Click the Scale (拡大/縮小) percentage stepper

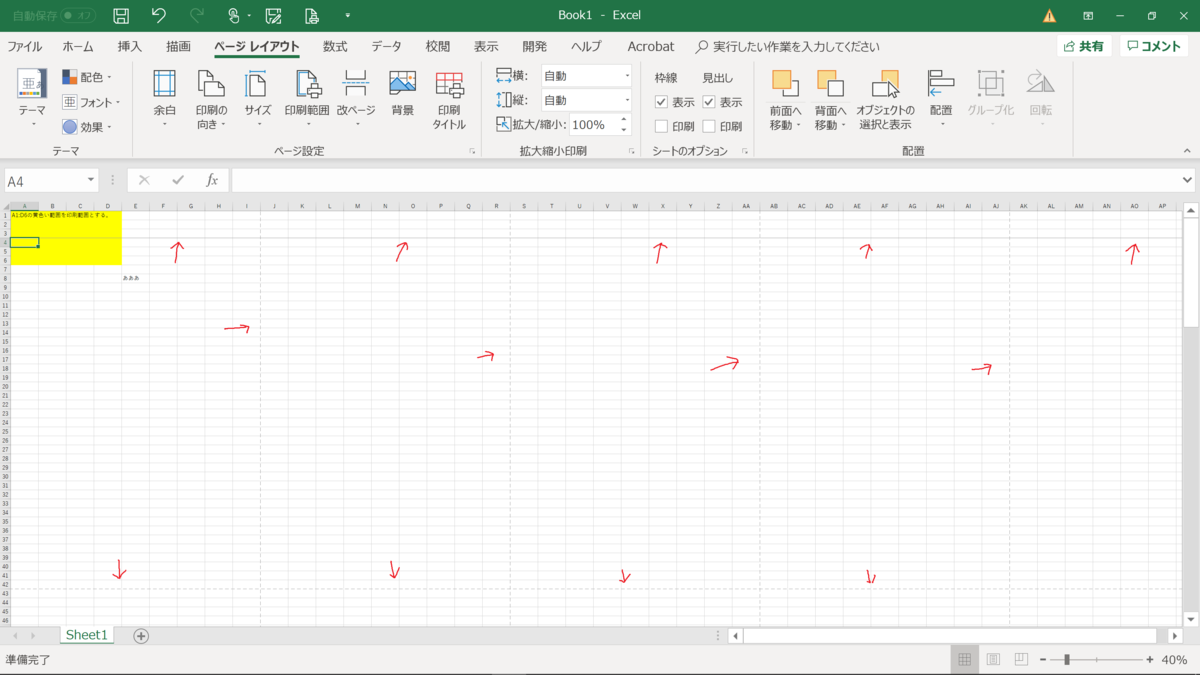point(624,125)
